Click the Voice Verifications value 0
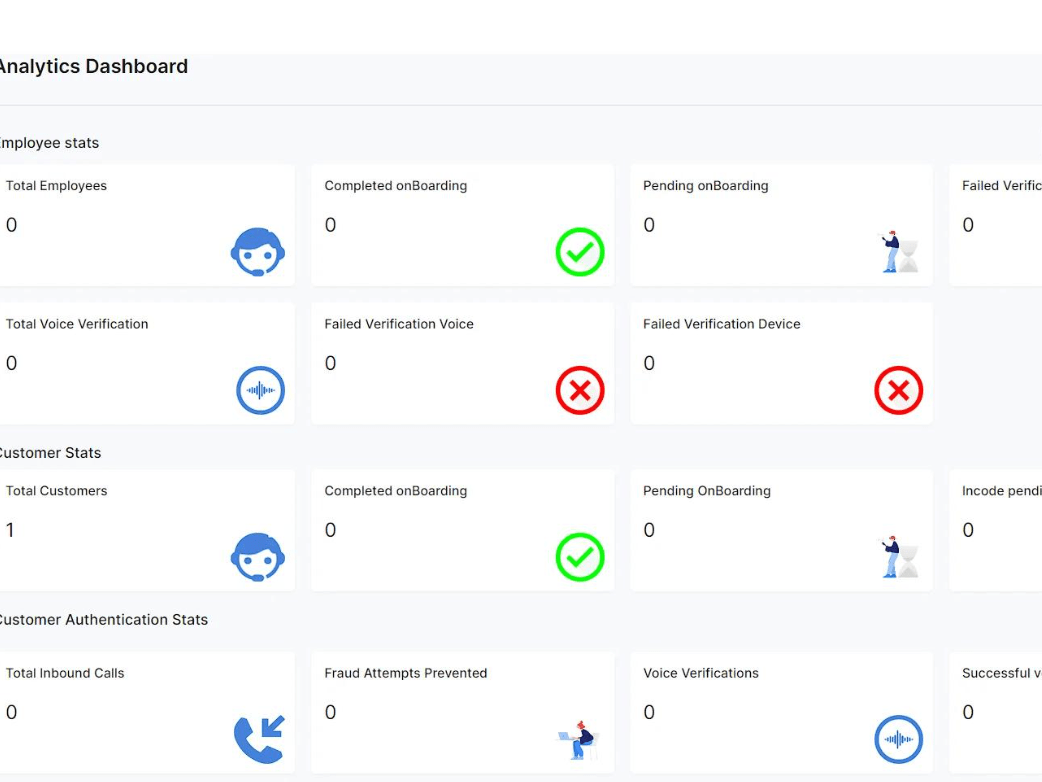The height and width of the screenshot is (782, 1042). point(649,712)
